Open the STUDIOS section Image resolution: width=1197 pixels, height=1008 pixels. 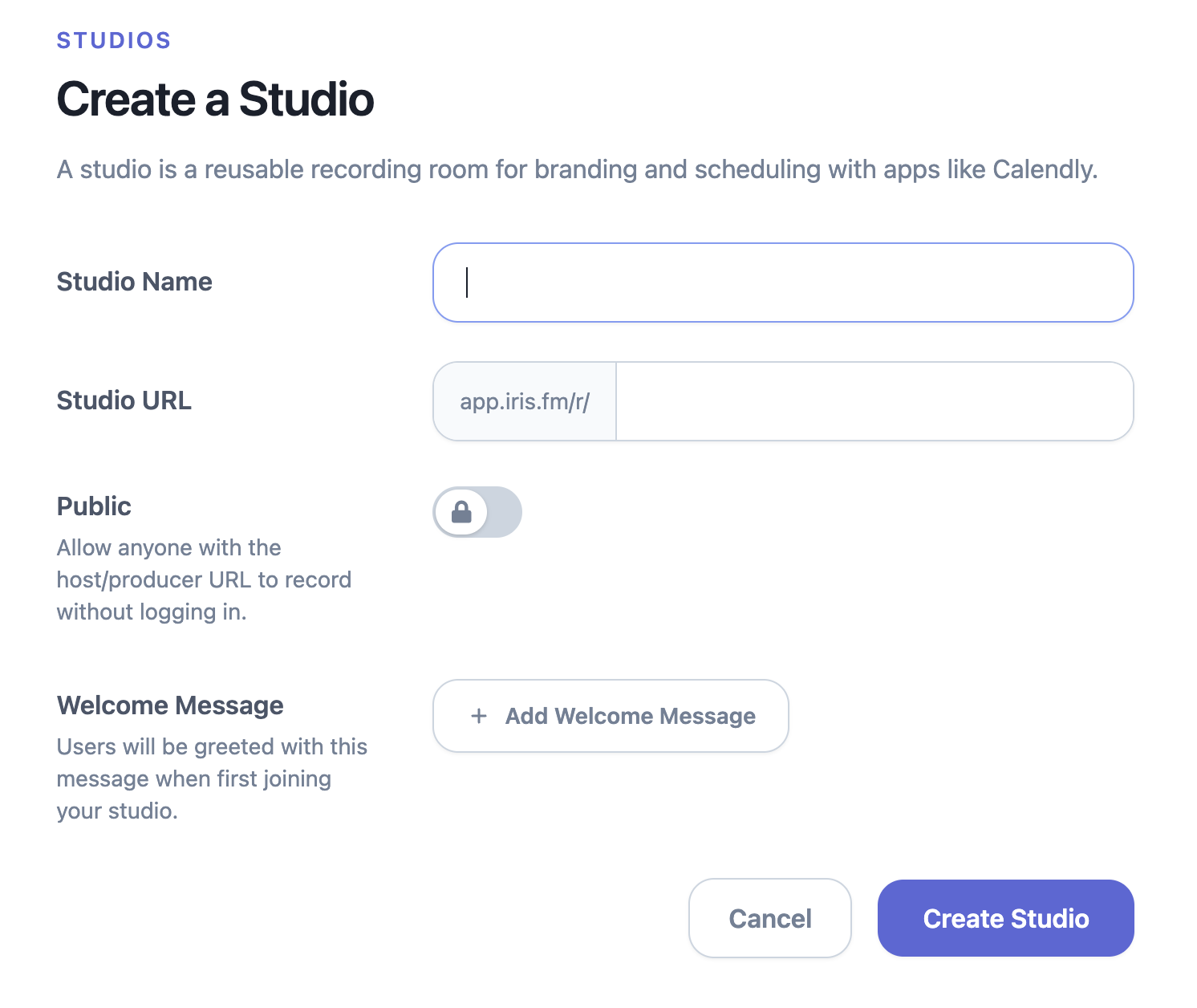click(113, 39)
